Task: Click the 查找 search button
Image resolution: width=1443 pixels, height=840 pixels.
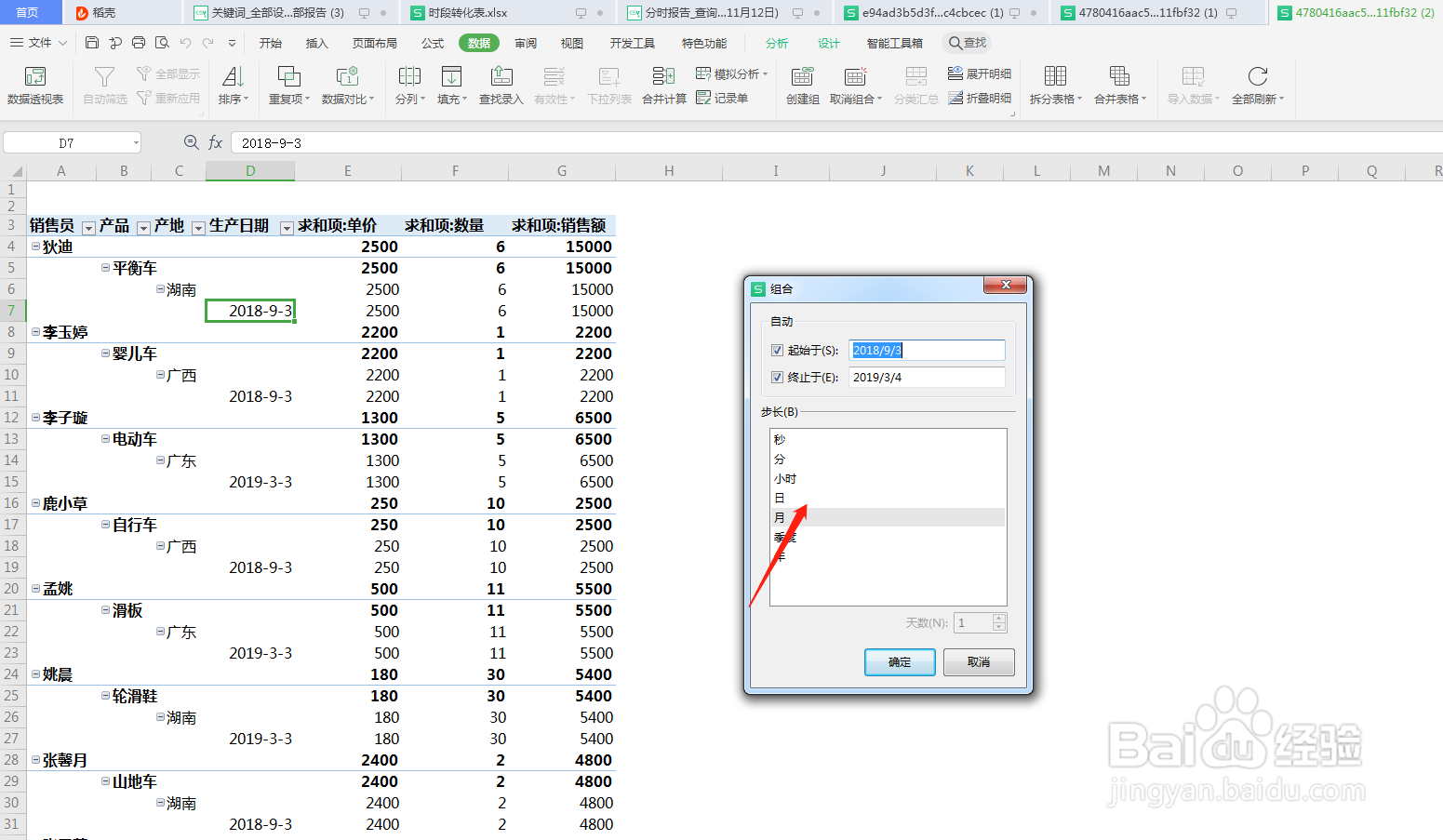Action: 967,43
